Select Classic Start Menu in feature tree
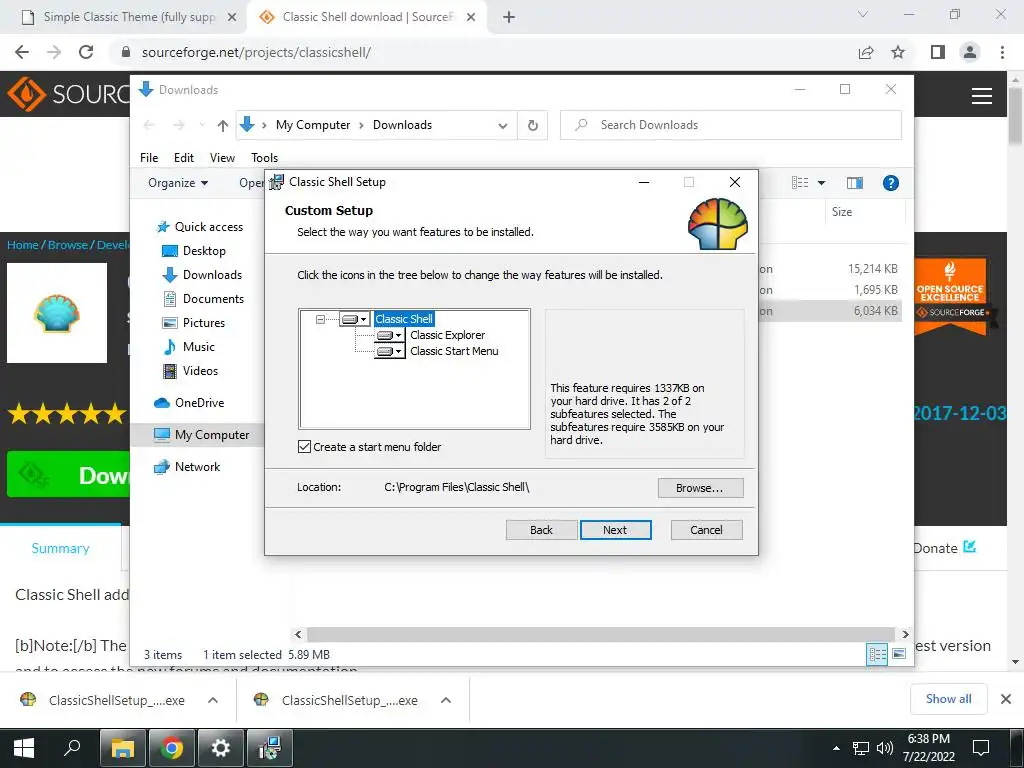 tap(454, 351)
